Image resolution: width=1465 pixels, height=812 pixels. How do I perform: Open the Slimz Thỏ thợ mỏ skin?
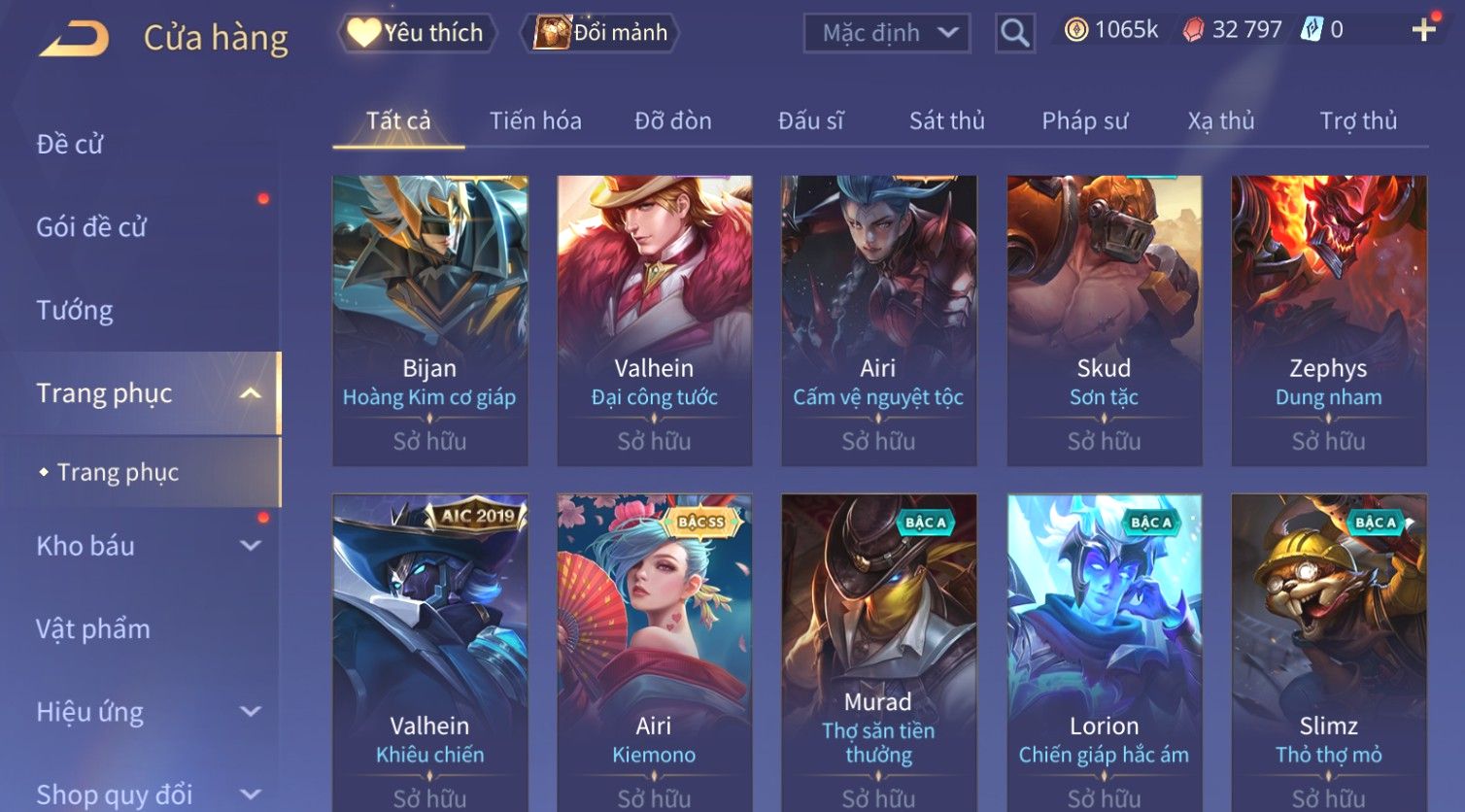pyautogui.click(x=1328, y=653)
